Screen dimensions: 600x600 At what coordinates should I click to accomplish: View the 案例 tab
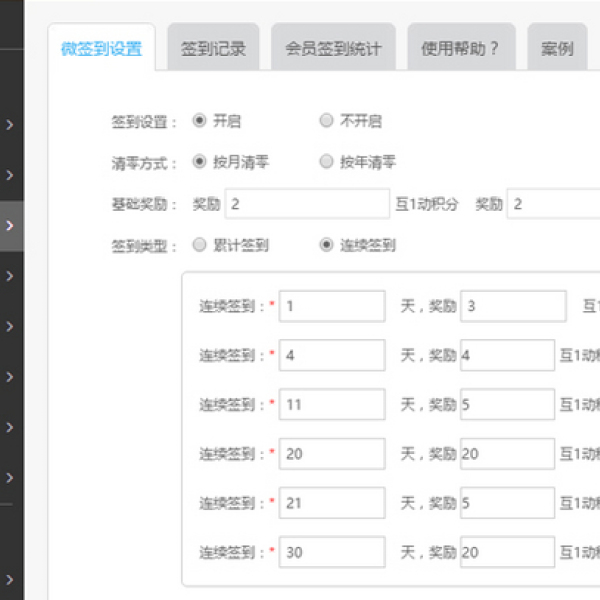(557, 48)
